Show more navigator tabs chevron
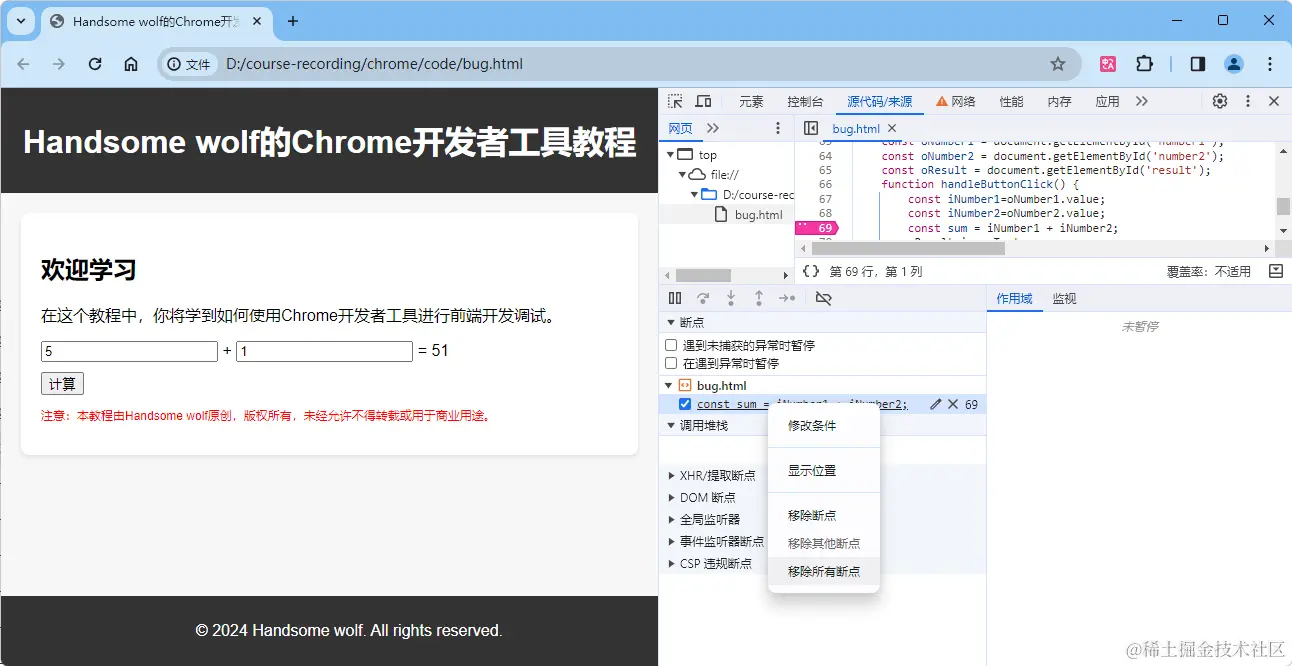The height and width of the screenshot is (666, 1292). [713, 128]
